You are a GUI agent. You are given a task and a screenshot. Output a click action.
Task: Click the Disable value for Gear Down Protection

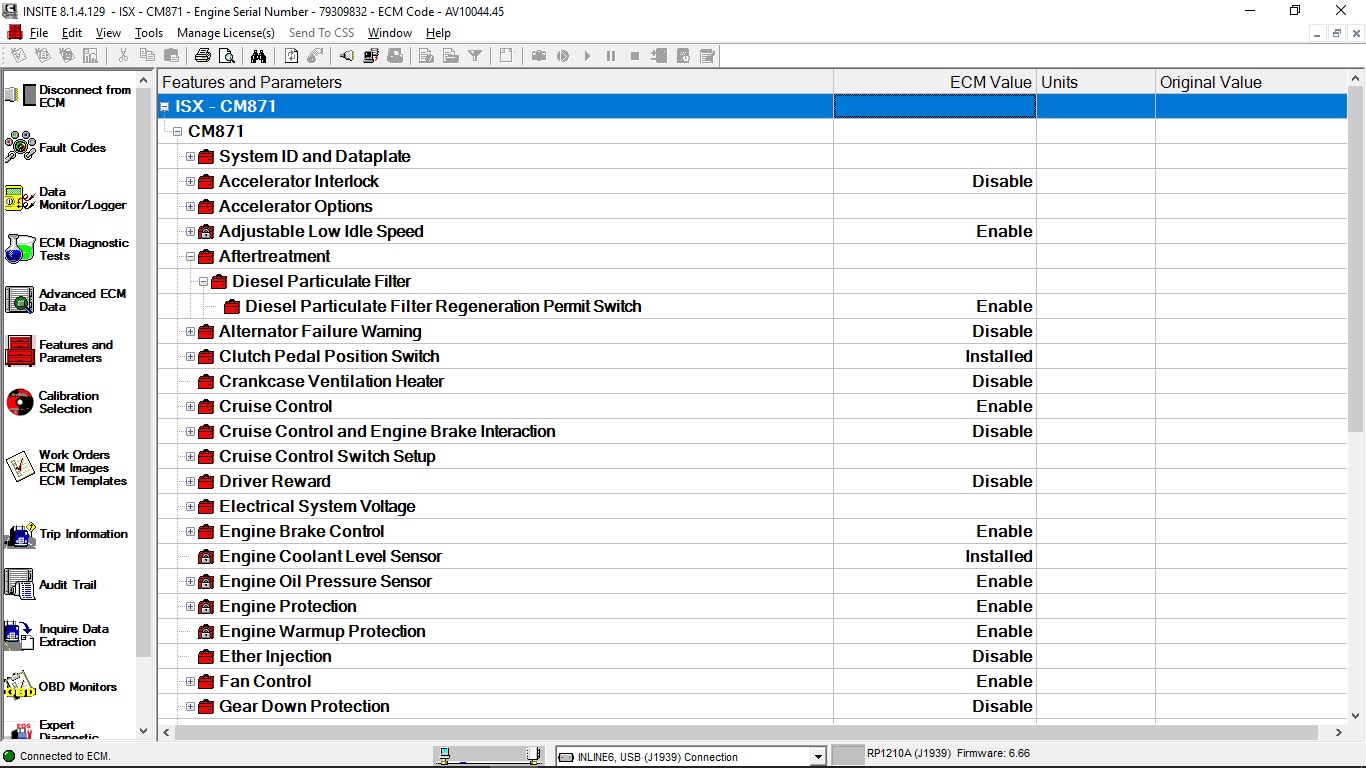pyautogui.click(x=1002, y=707)
